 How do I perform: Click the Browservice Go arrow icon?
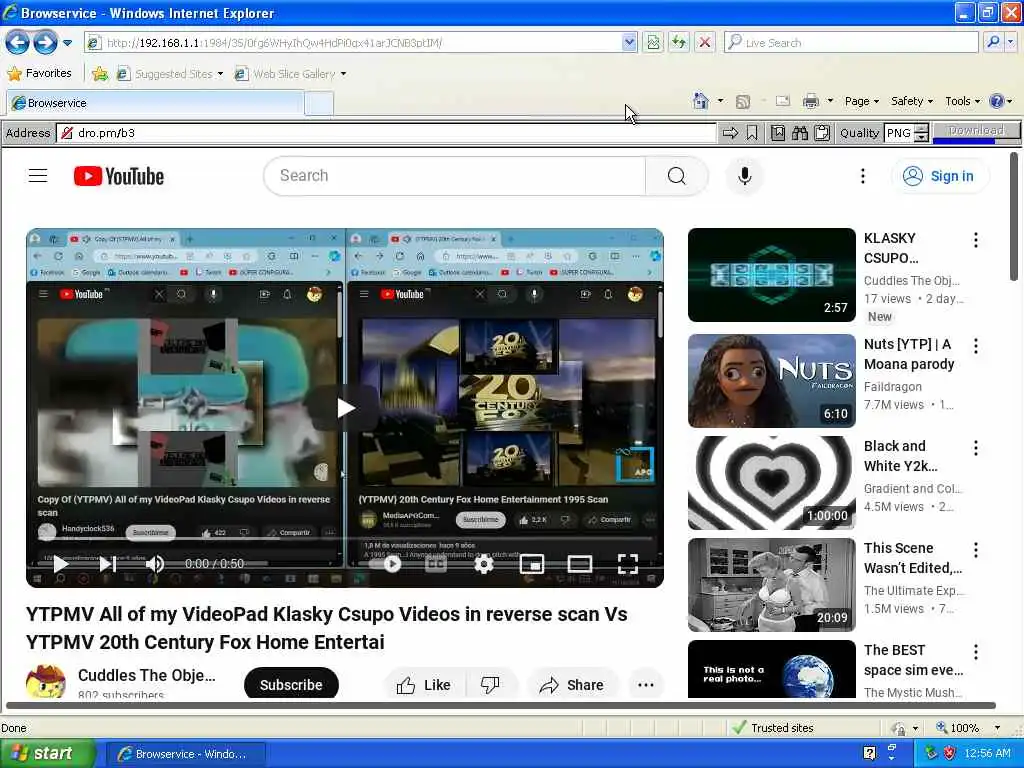click(730, 133)
